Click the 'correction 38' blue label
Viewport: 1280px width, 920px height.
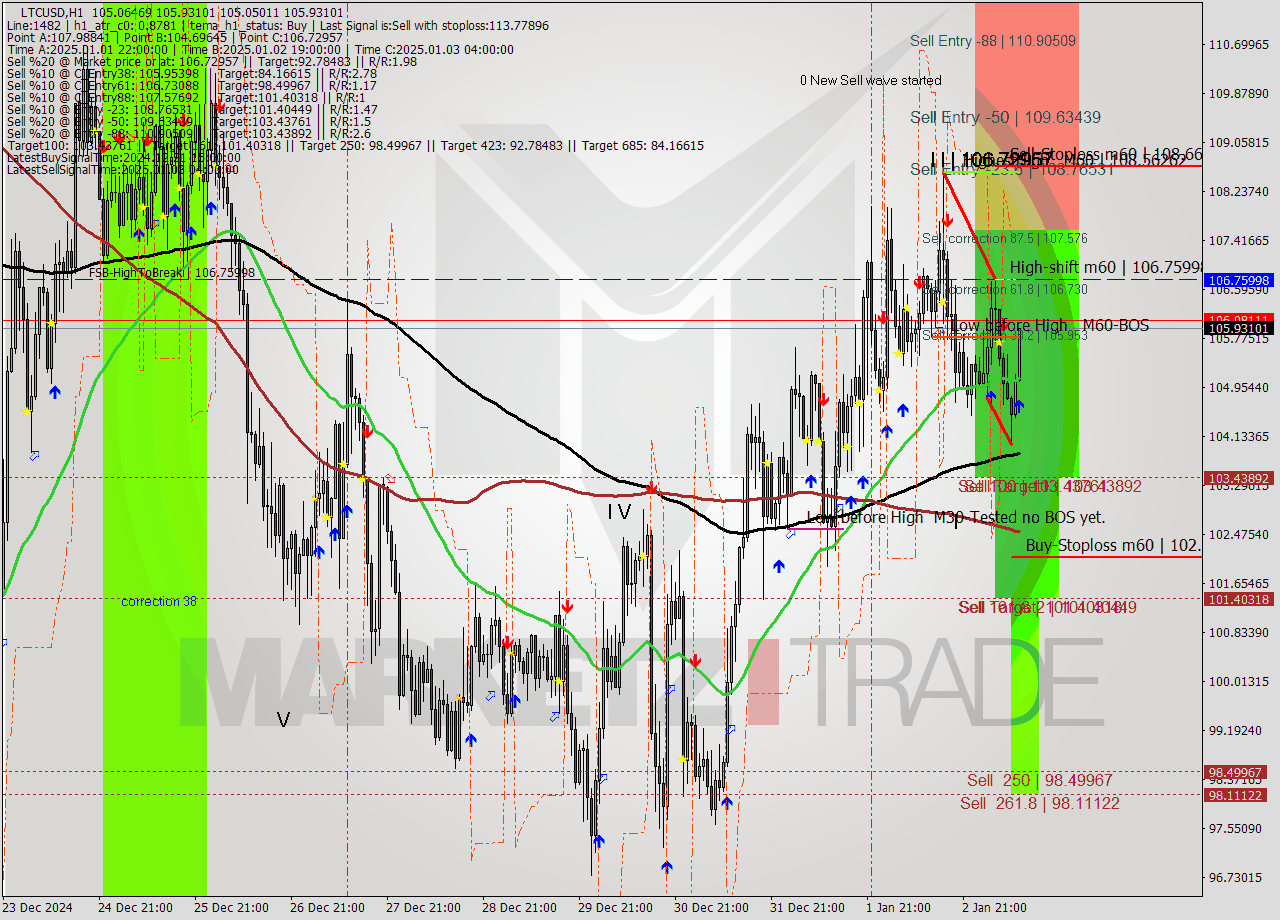point(159,601)
